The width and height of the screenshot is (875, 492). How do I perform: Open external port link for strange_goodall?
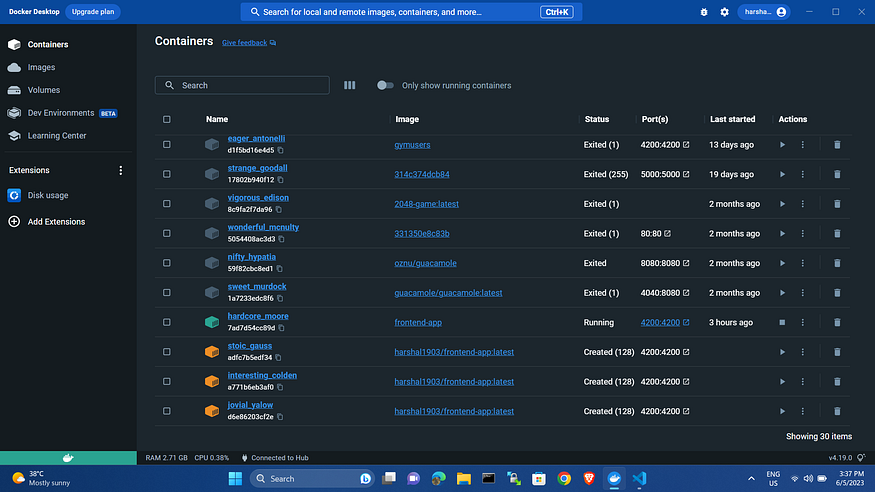[686, 174]
